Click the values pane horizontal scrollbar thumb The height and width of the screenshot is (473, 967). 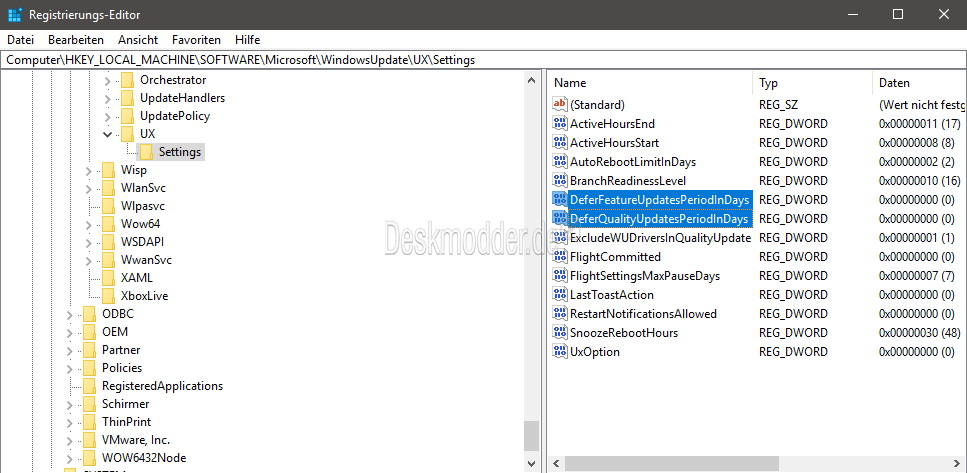[672, 463]
